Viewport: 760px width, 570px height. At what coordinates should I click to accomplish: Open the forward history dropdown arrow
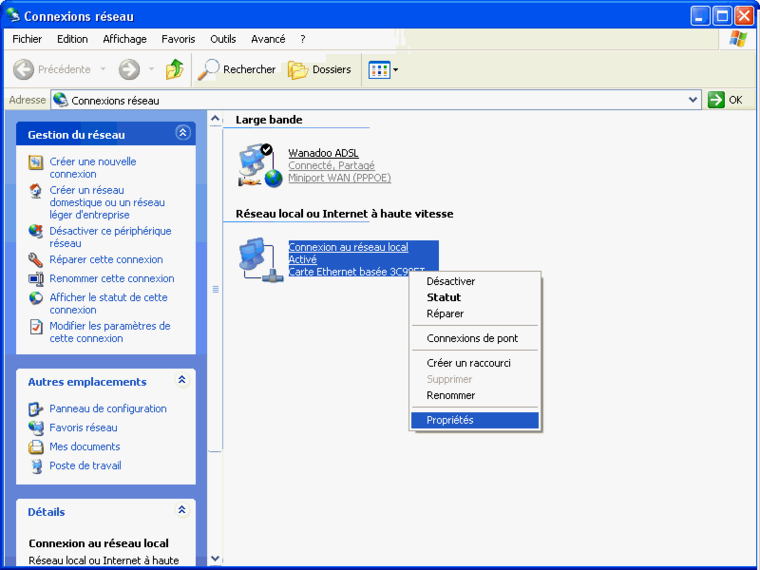tap(151, 69)
